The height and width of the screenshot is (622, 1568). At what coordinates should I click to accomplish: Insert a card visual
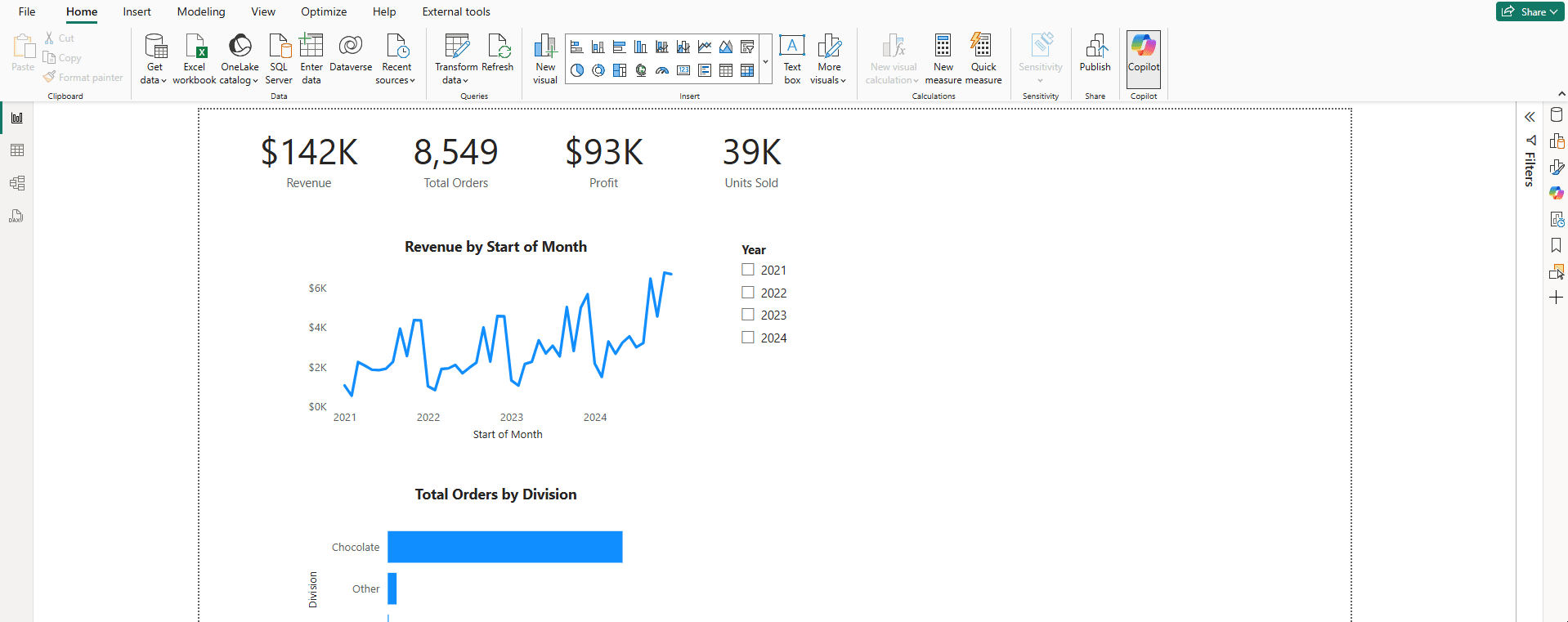[x=683, y=70]
